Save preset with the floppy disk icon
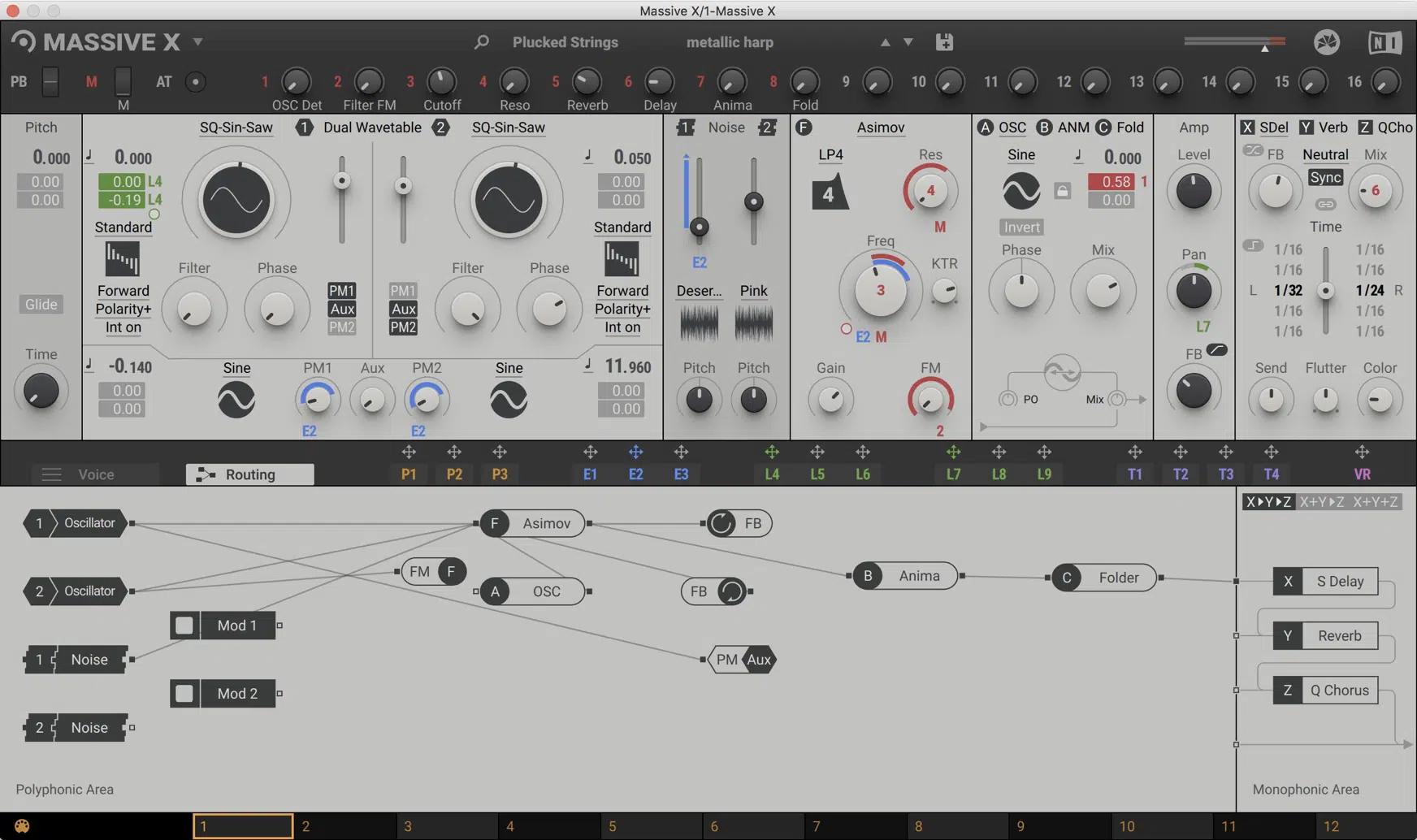The width and height of the screenshot is (1417, 840). coord(944,41)
